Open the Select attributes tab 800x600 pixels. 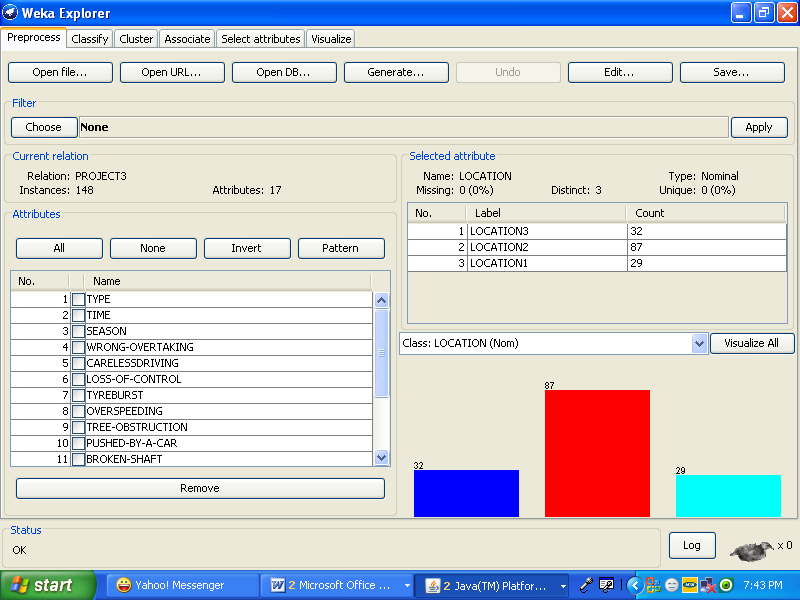coord(260,39)
